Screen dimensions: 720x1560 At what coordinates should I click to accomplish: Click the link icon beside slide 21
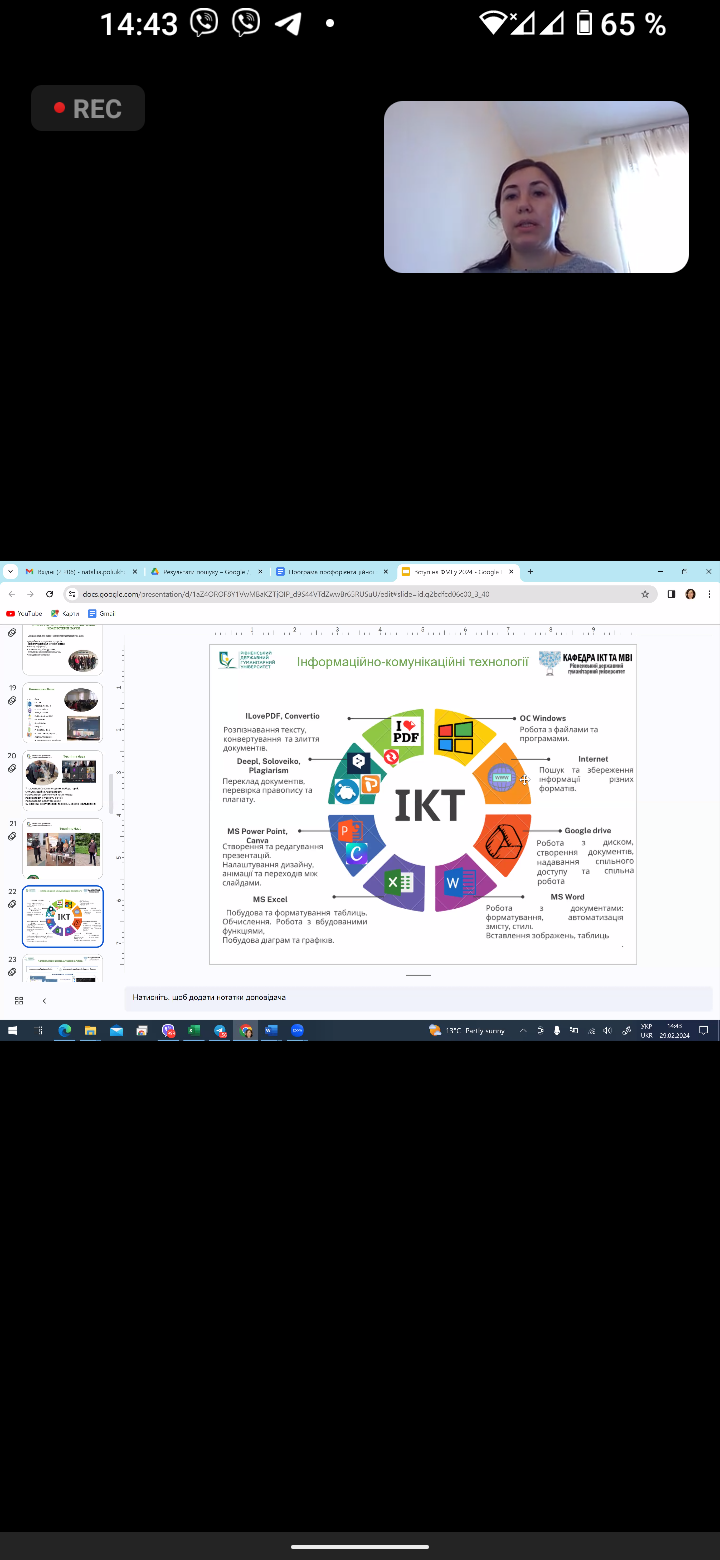(x=12, y=837)
